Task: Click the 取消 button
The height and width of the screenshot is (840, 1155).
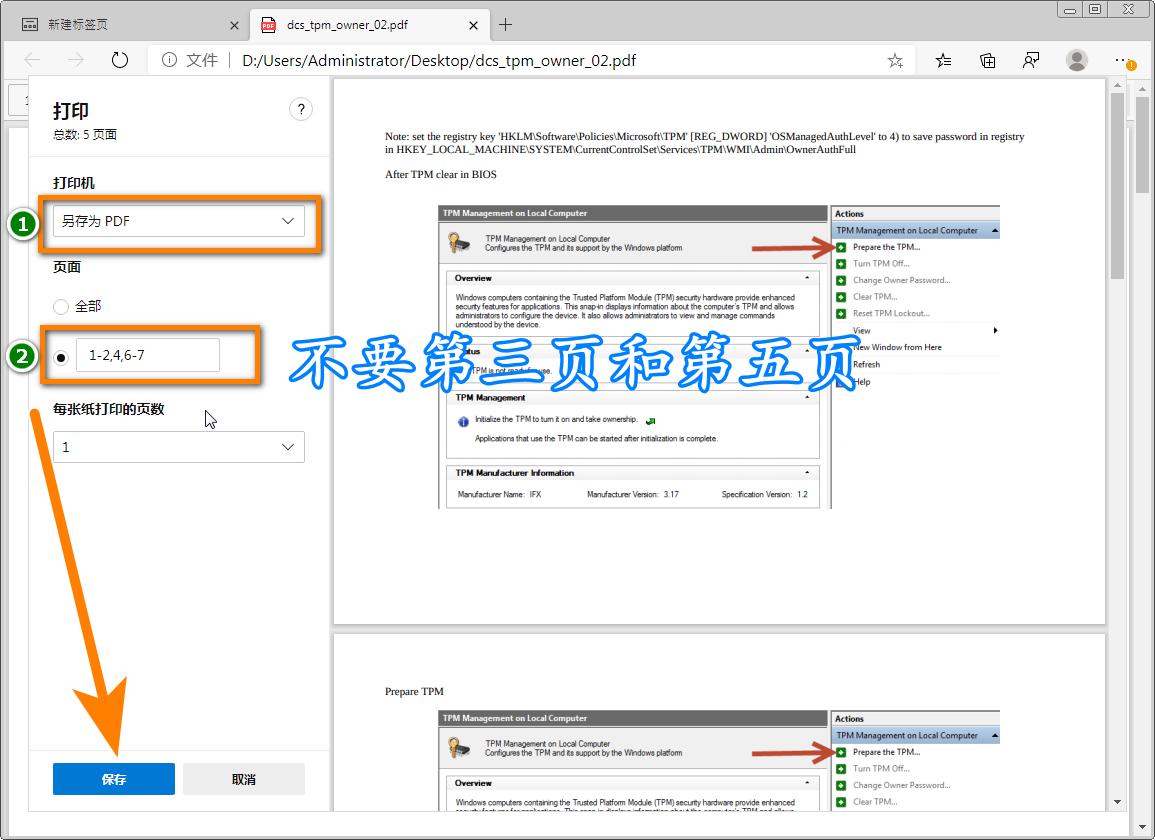Action: tap(243, 778)
